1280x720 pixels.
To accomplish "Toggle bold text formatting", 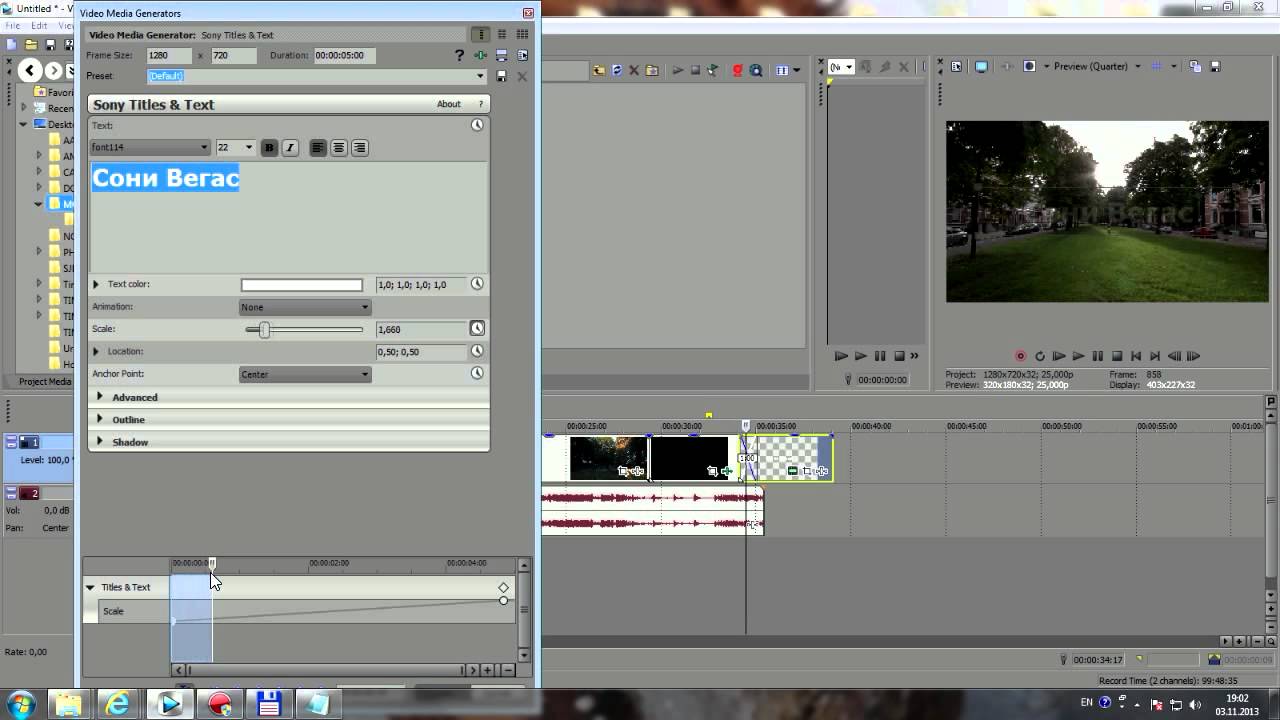I will [x=269, y=148].
